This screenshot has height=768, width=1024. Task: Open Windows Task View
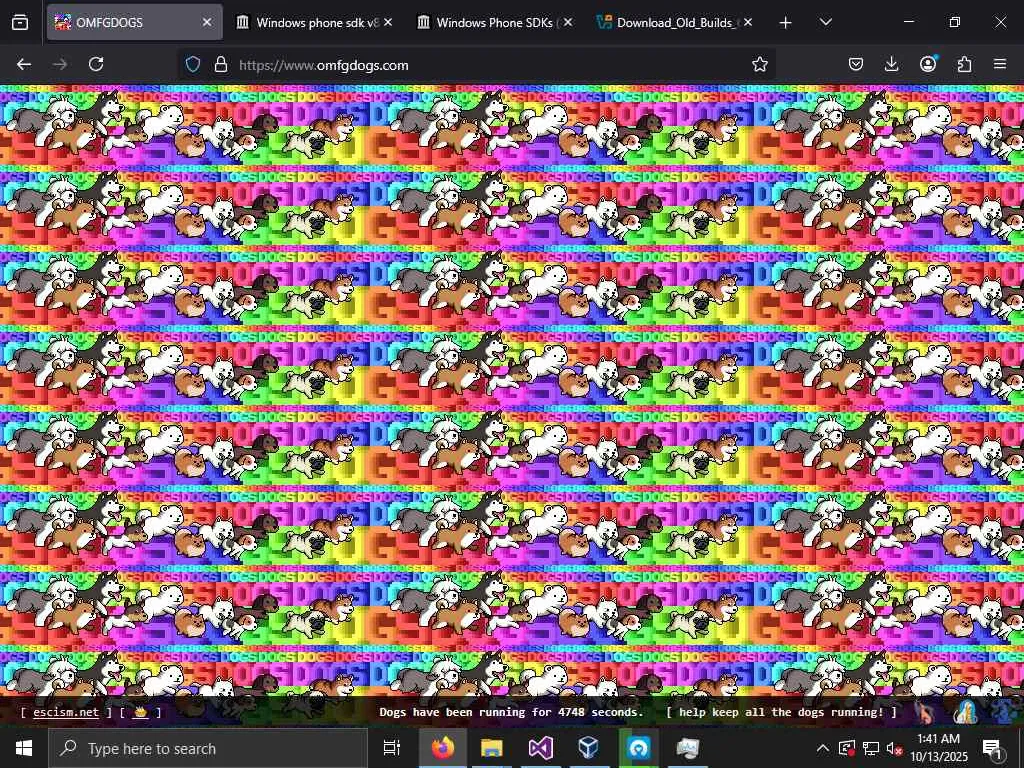(x=391, y=748)
